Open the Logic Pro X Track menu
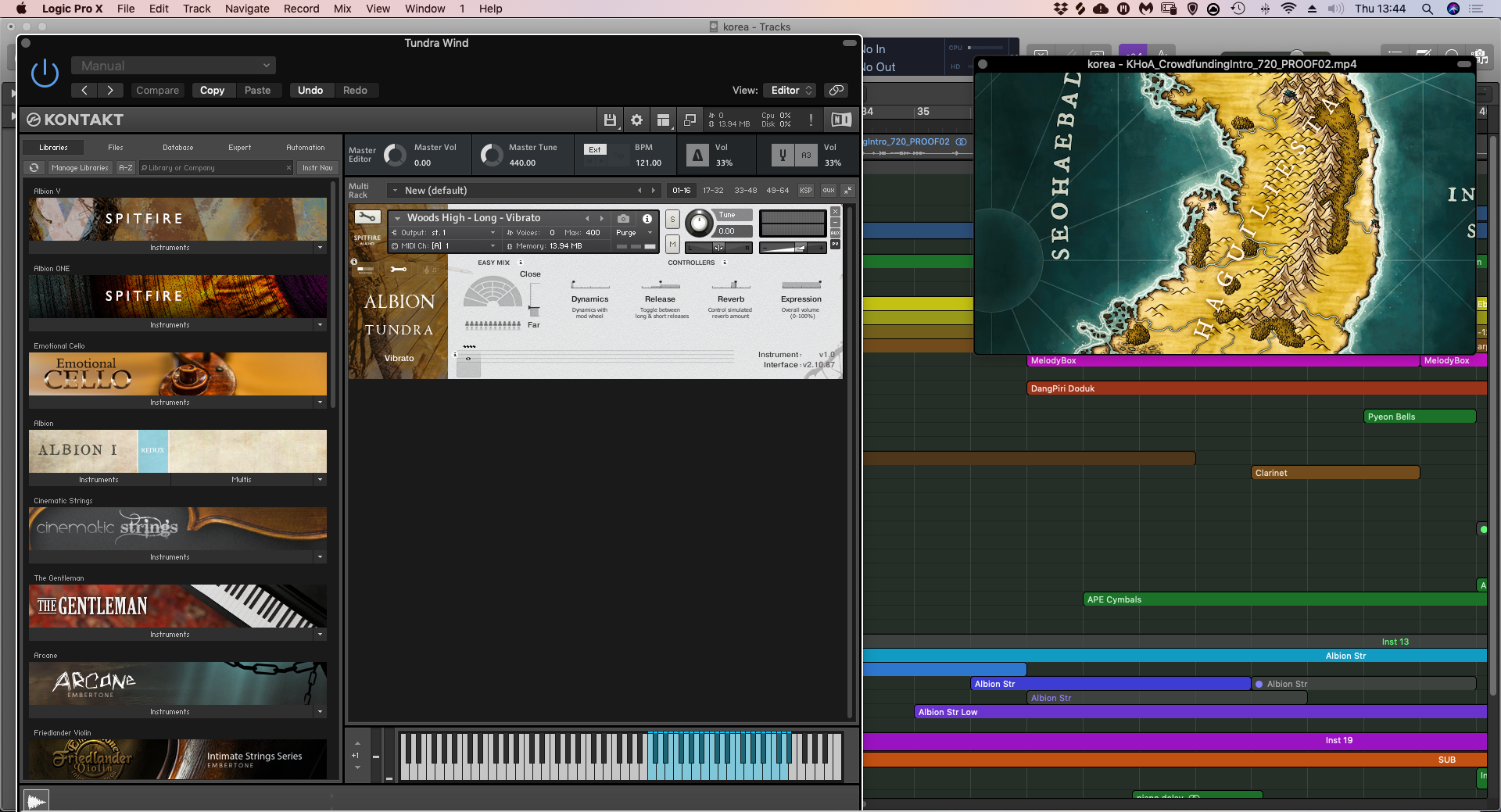1501x812 pixels. pos(197,9)
